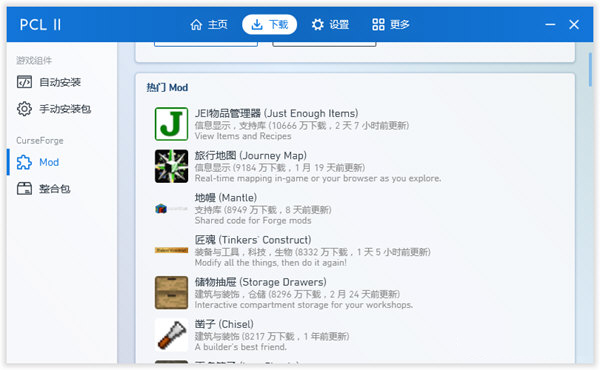Screen dimensions: 600x370
Task: Click 'Shared code for Forge mods' text
Action: click(253, 220)
